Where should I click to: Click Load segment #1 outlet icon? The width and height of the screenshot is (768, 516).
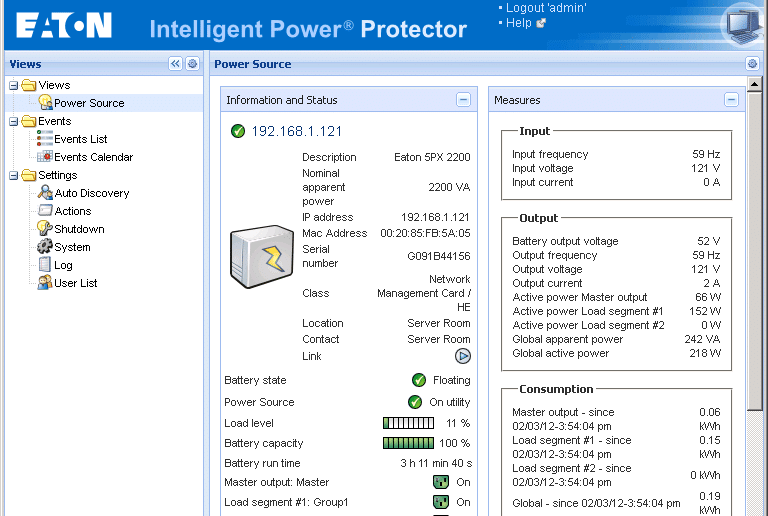[441, 502]
